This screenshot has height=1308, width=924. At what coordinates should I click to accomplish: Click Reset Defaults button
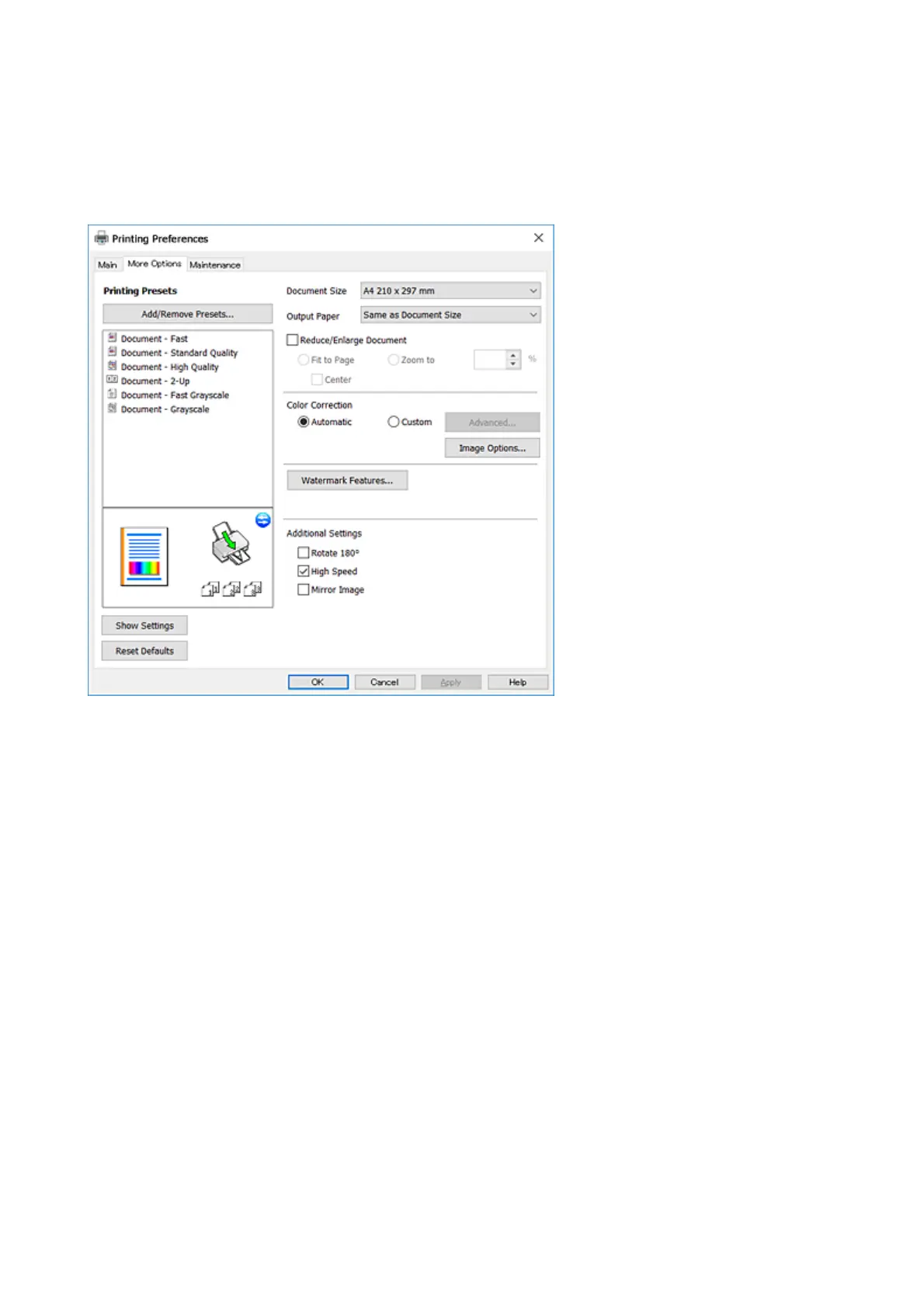(x=144, y=651)
